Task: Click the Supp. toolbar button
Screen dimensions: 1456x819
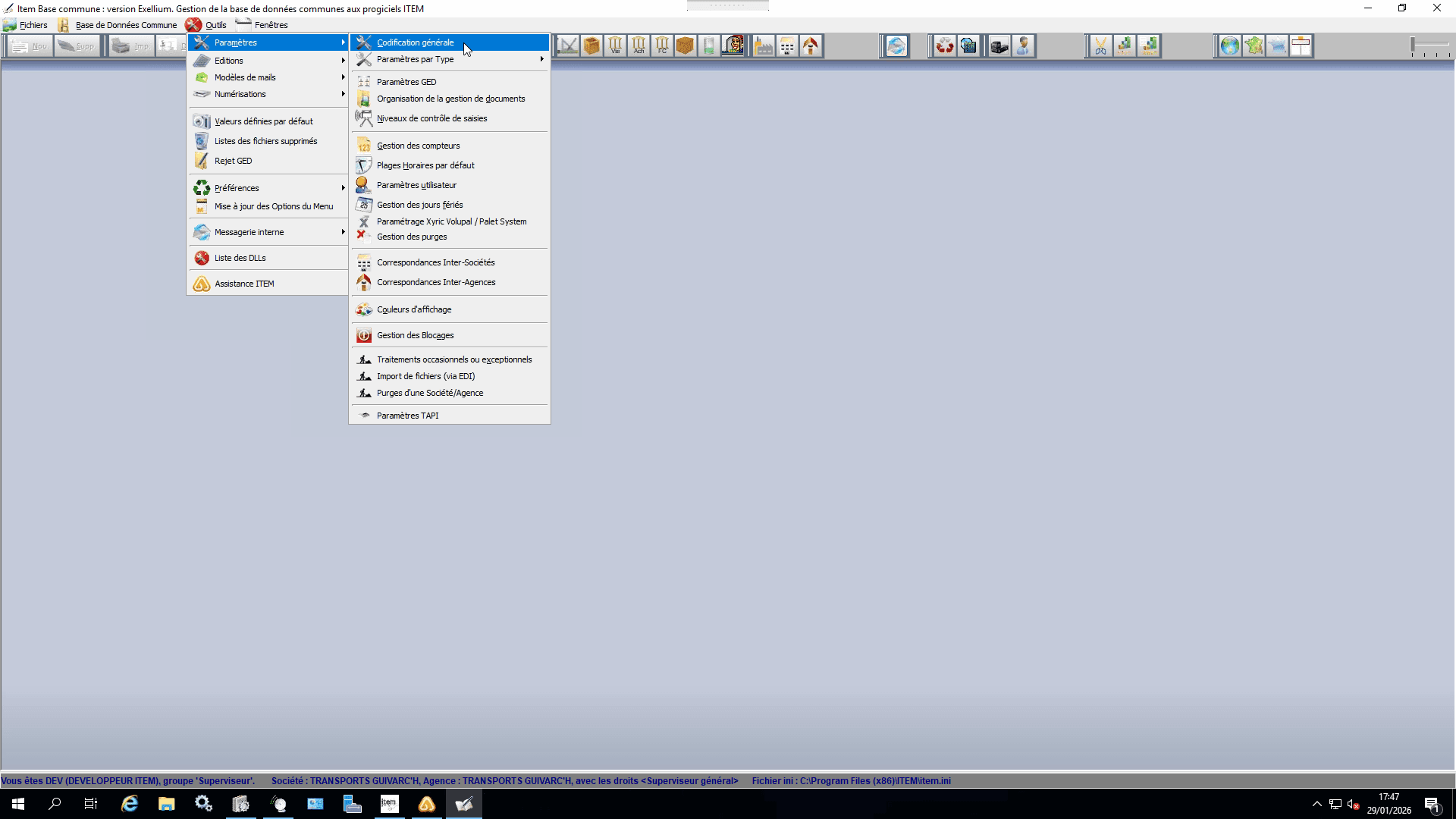Action: click(x=77, y=46)
